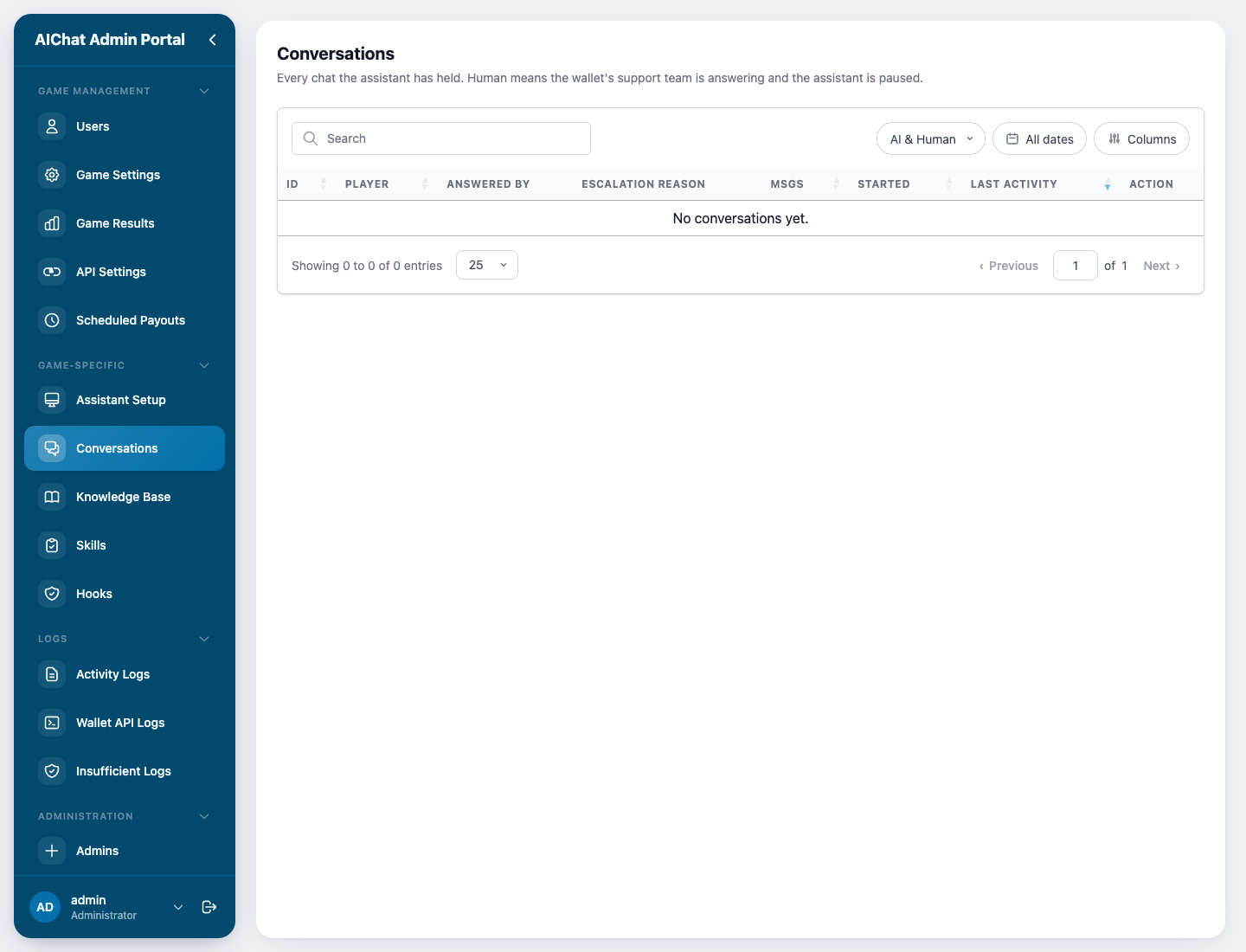Collapse the Game Management section
This screenshot has width=1246, height=952.
click(x=204, y=91)
